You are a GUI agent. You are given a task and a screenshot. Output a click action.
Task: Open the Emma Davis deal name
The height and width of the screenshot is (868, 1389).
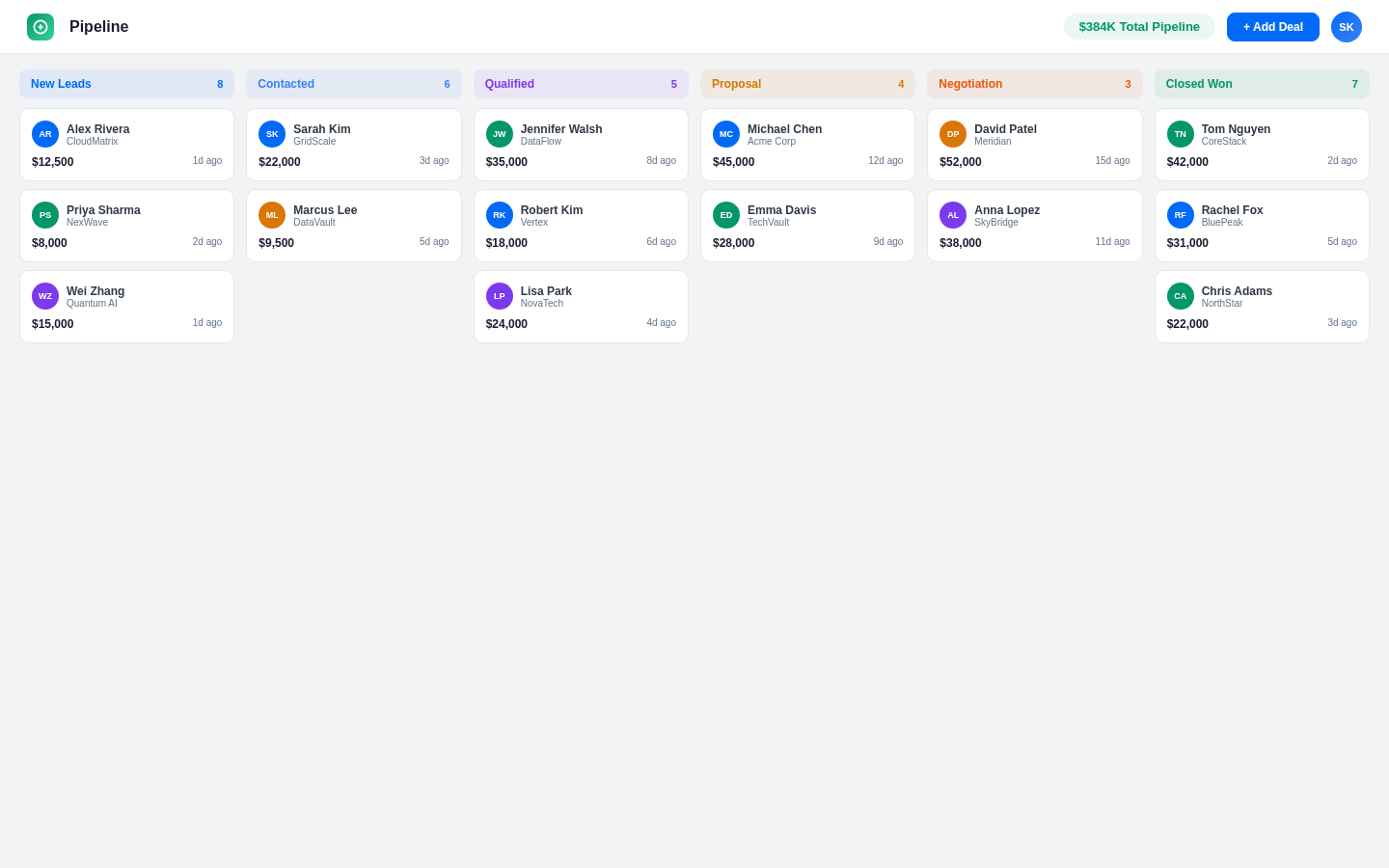point(781,210)
